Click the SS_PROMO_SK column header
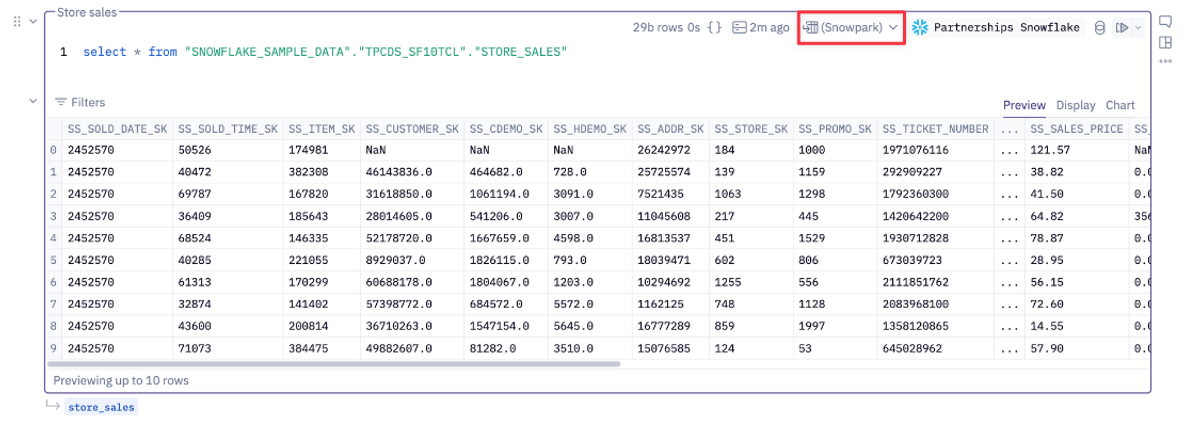 [835, 129]
